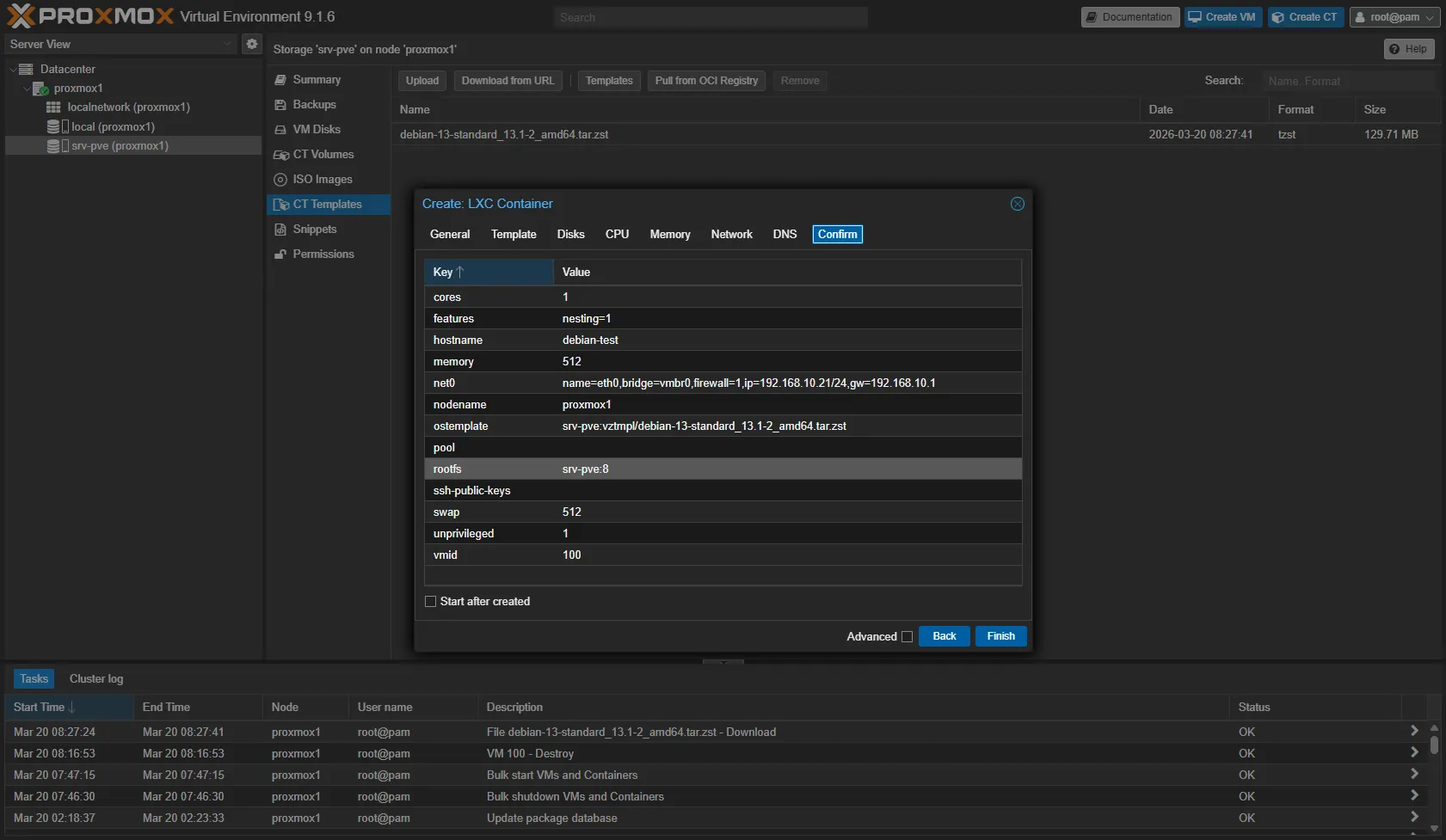This screenshot has height=840, width=1446.
Task: Click the task log vertical scrollbar
Action: [x=1433, y=745]
